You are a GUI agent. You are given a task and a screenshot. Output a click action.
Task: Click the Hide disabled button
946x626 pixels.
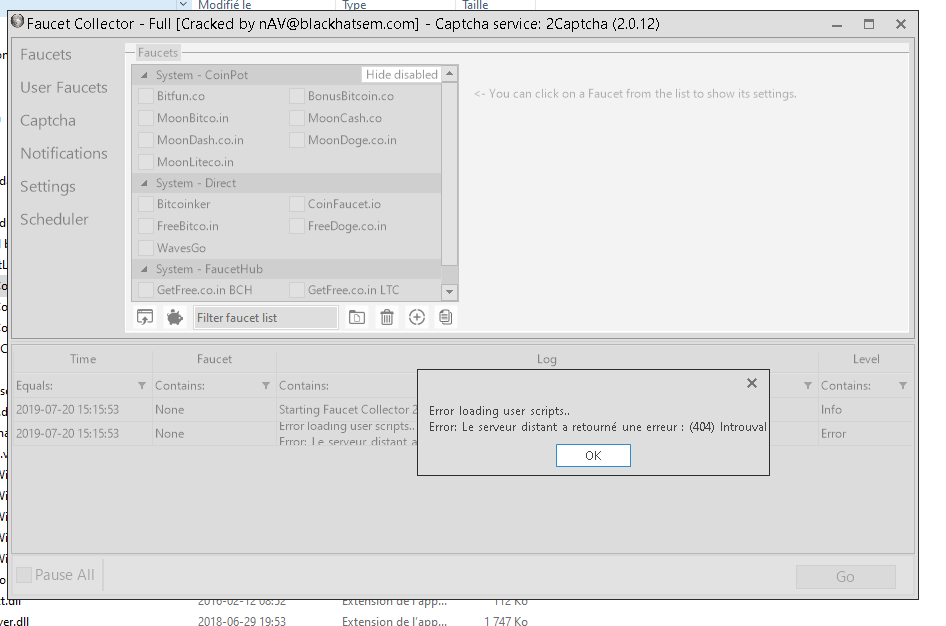(x=401, y=75)
